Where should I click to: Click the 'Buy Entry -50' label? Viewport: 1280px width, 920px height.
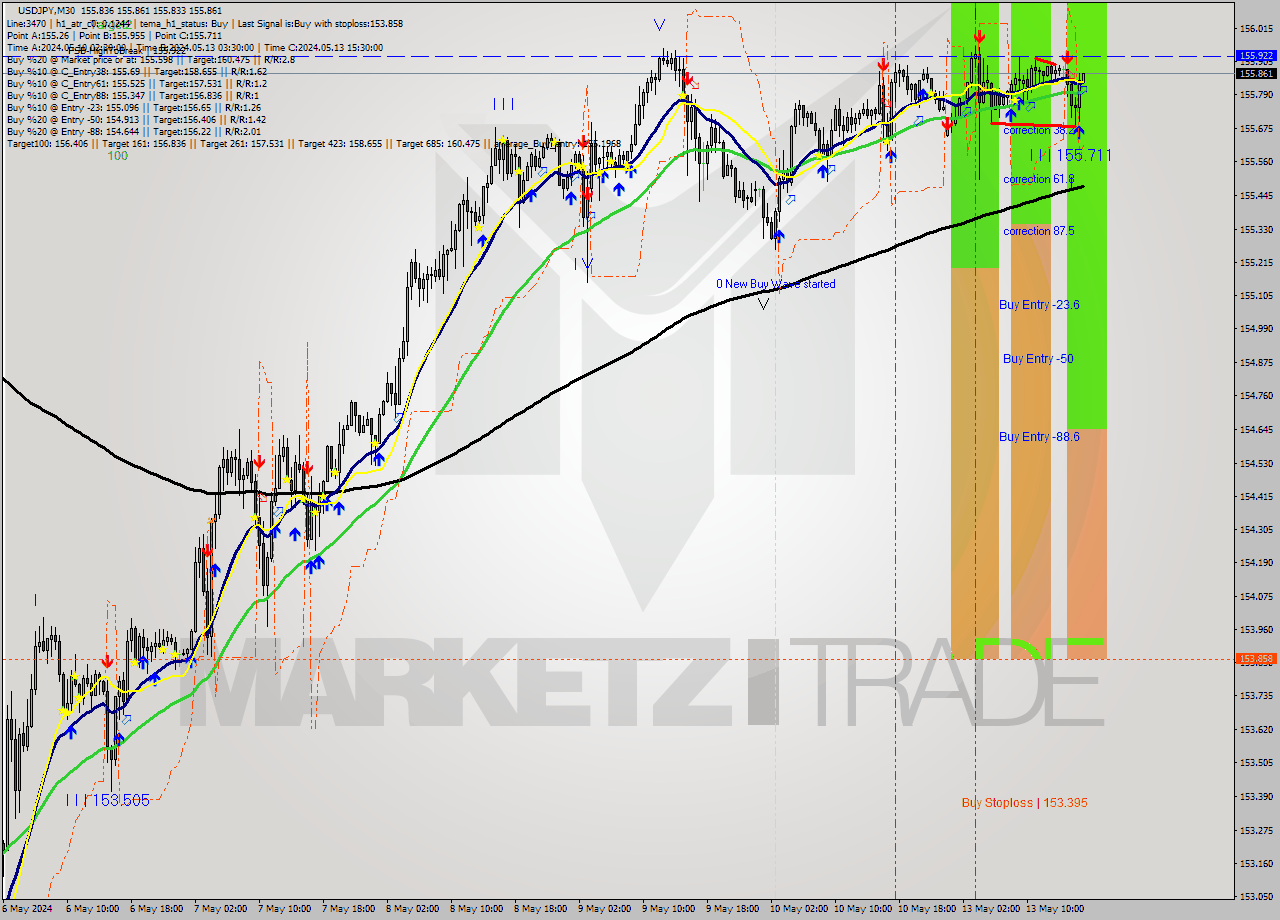(1038, 359)
